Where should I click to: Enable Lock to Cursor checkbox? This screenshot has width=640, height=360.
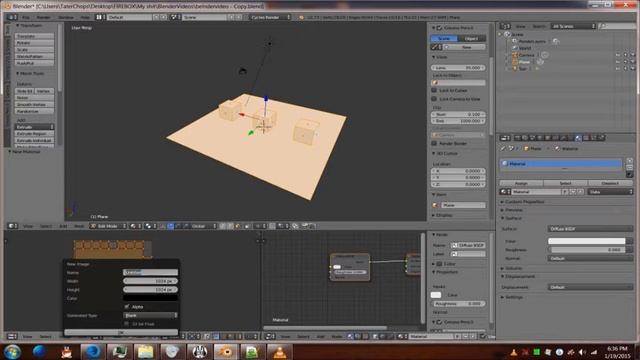tap(434, 90)
